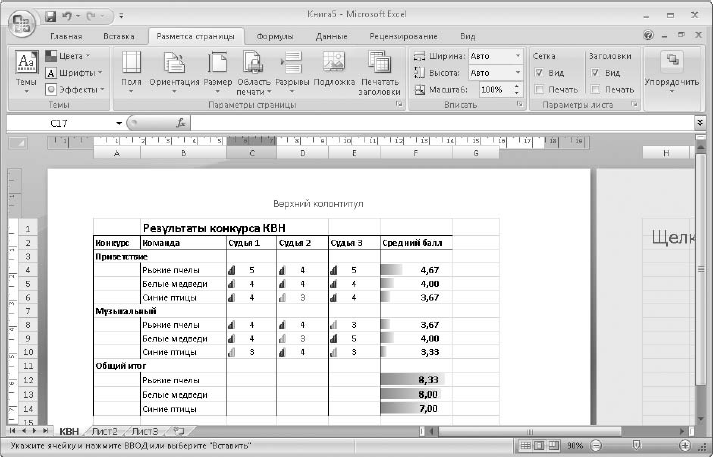713x457 pixels.
Task: Toggle Заголовки Вид (headings view) checkbox
Action: pos(596,73)
